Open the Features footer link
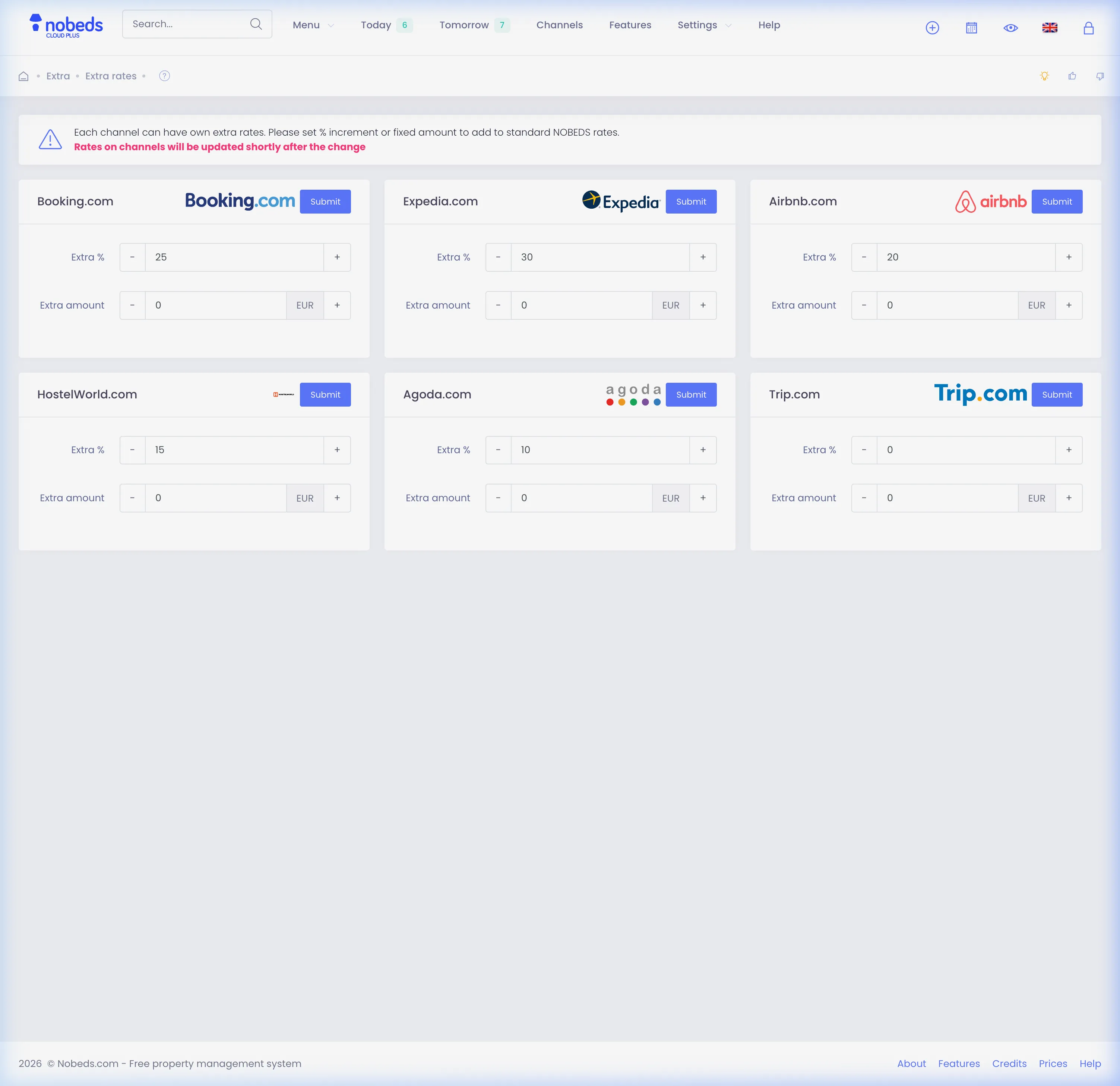Screen dimensions: 1120x1086 click(x=958, y=1063)
